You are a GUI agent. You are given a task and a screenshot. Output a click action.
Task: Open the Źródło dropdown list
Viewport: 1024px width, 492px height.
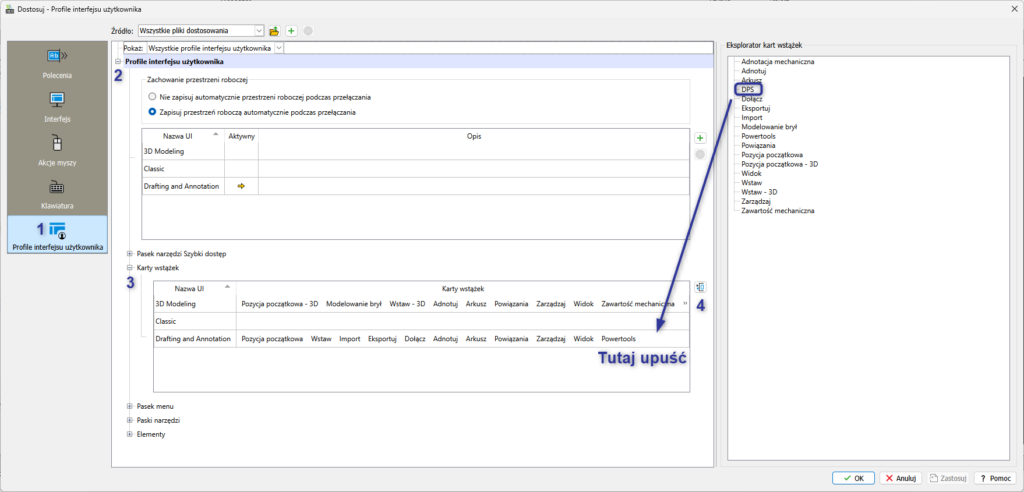click(259, 31)
